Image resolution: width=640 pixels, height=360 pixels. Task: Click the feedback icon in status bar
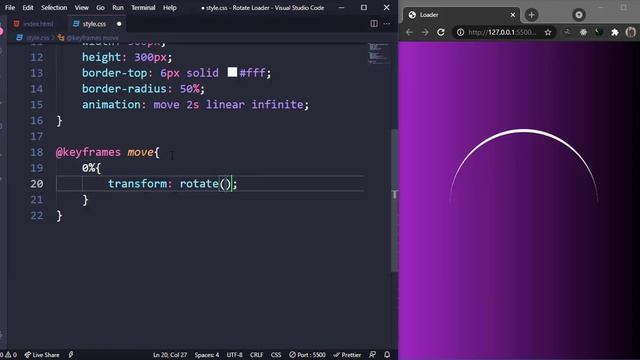click(x=373, y=355)
